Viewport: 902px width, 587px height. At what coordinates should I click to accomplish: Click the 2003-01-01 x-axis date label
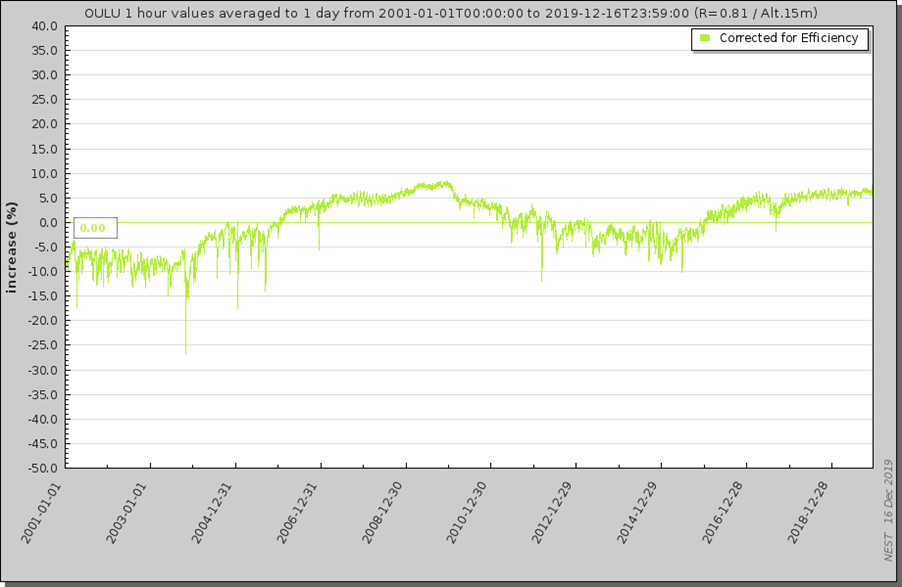coord(126,513)
